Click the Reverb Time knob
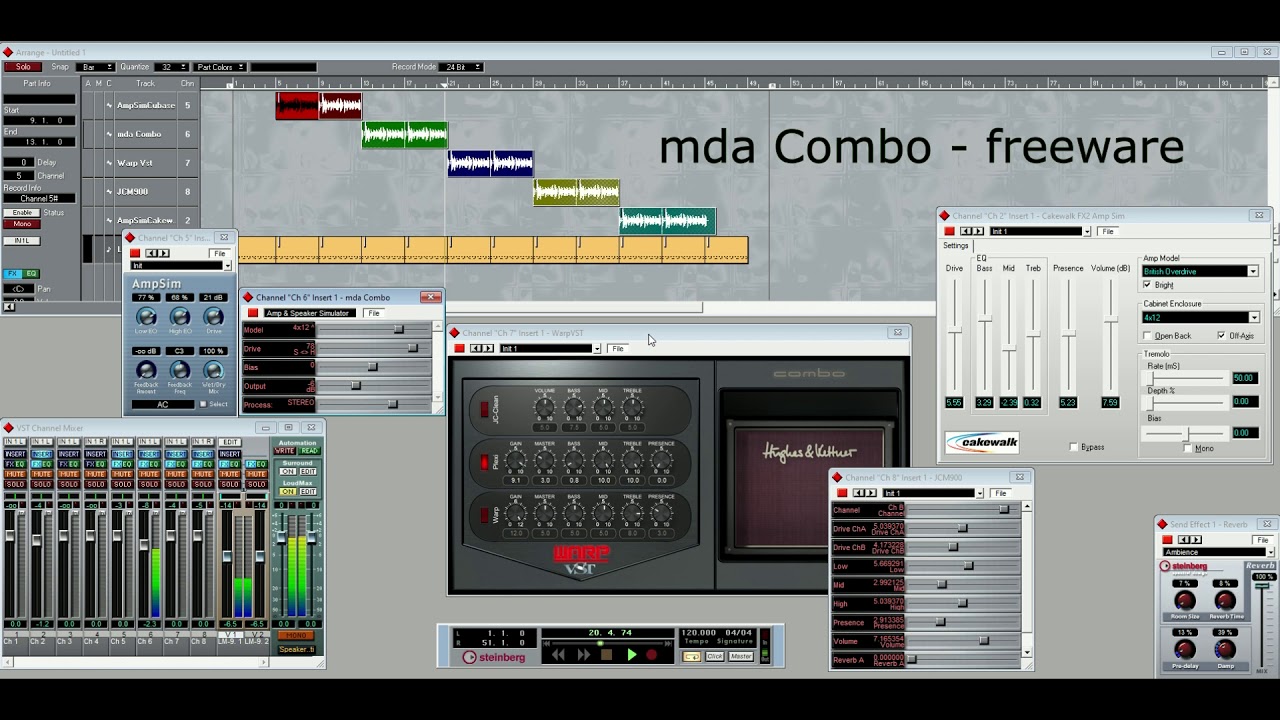This screenshot has width=1280, height=720. [1225, 601]
